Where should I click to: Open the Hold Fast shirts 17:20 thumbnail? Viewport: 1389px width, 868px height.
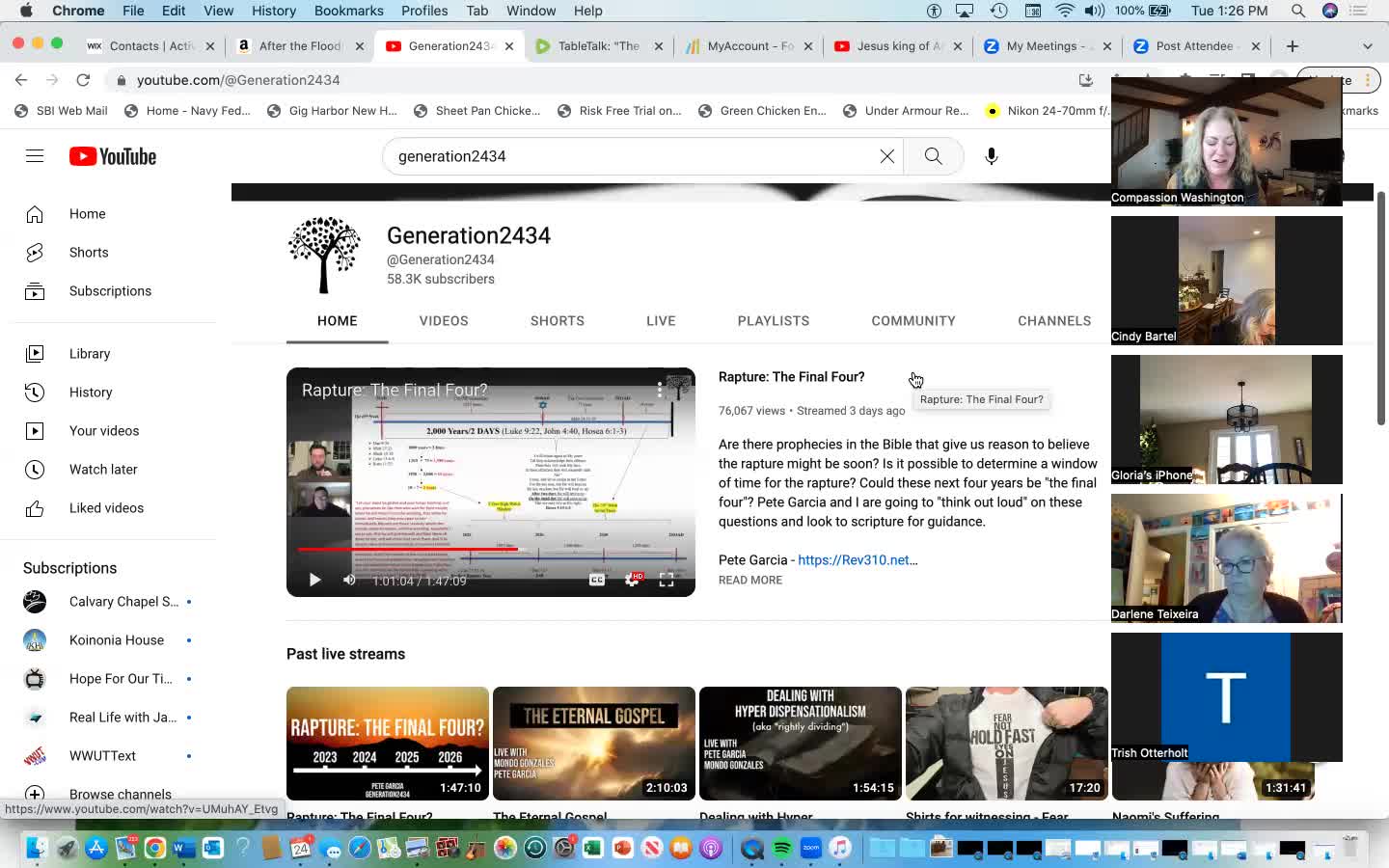pyautogui.click(x=1007, y=744)
